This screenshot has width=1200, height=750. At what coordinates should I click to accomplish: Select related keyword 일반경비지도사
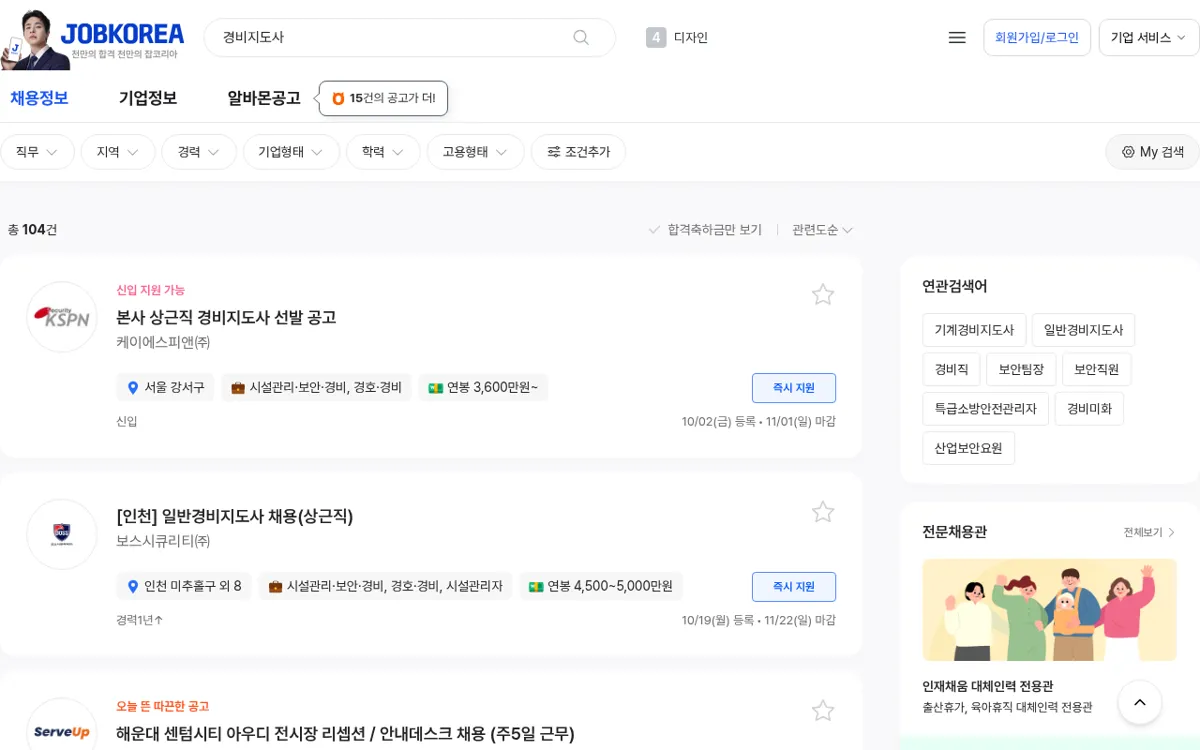1083,330
